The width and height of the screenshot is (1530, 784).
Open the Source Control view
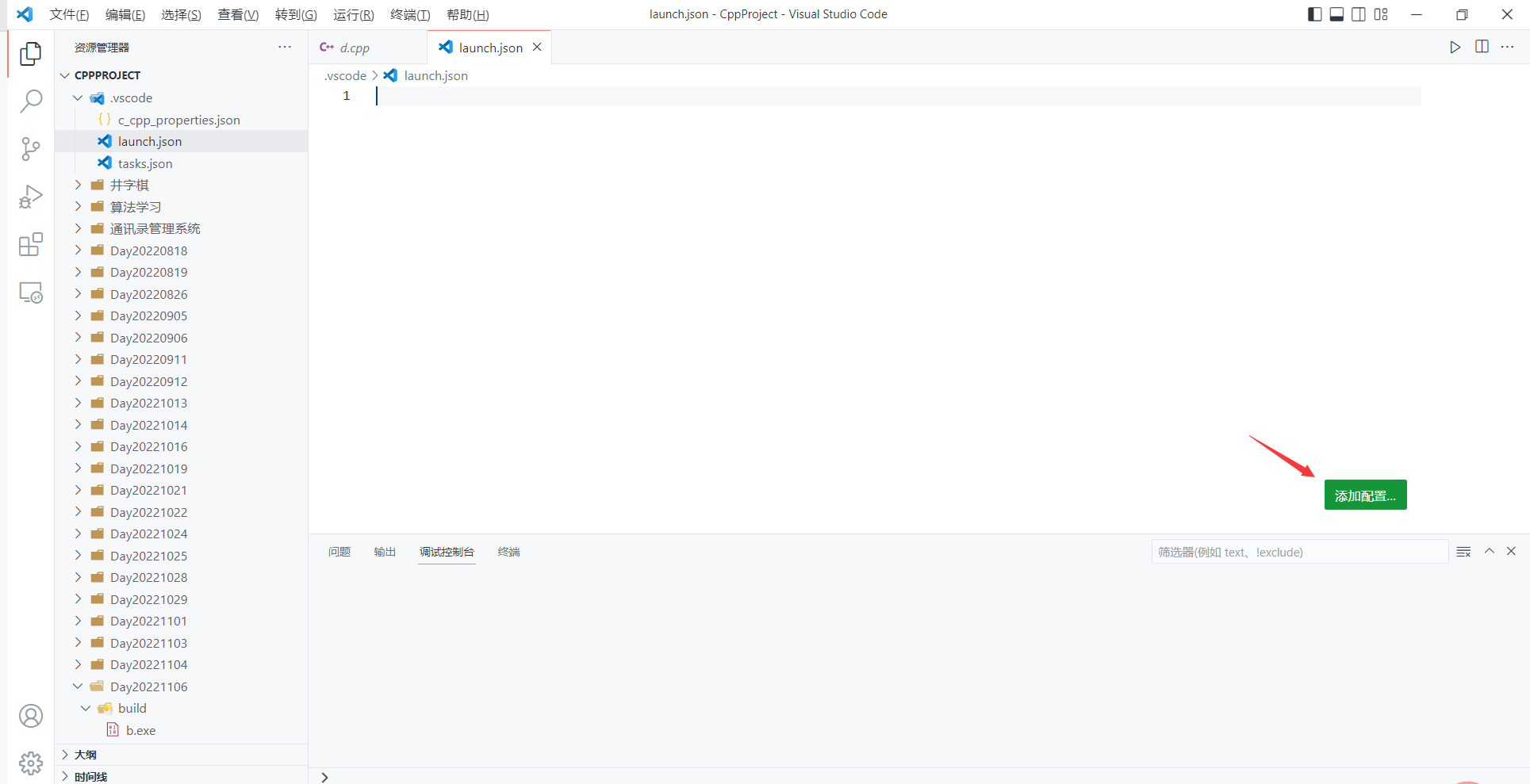pos(30,148)
